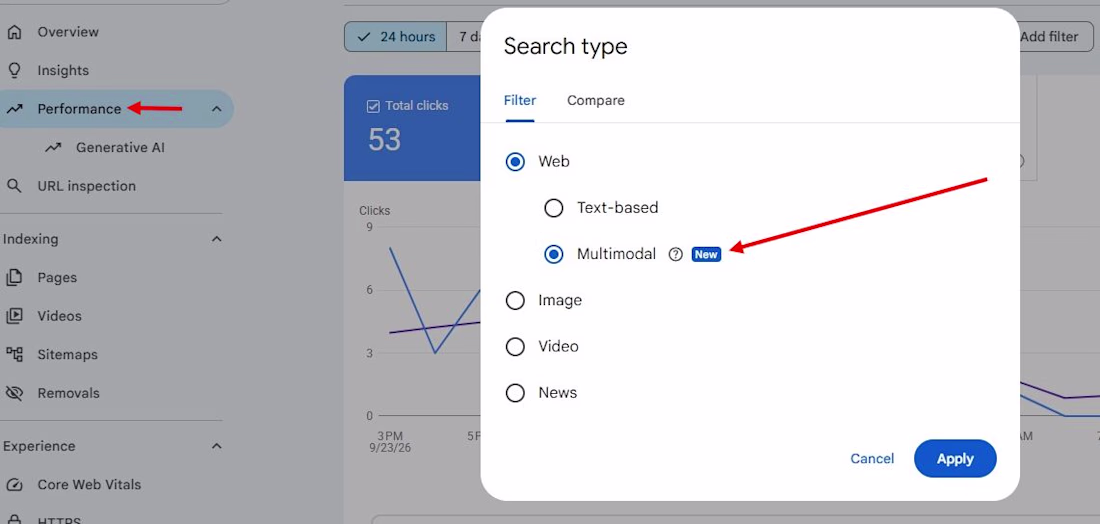Click the Core Web Vitals gauge icon
The image size is (1100, 524).
click(x=14, y=485)
